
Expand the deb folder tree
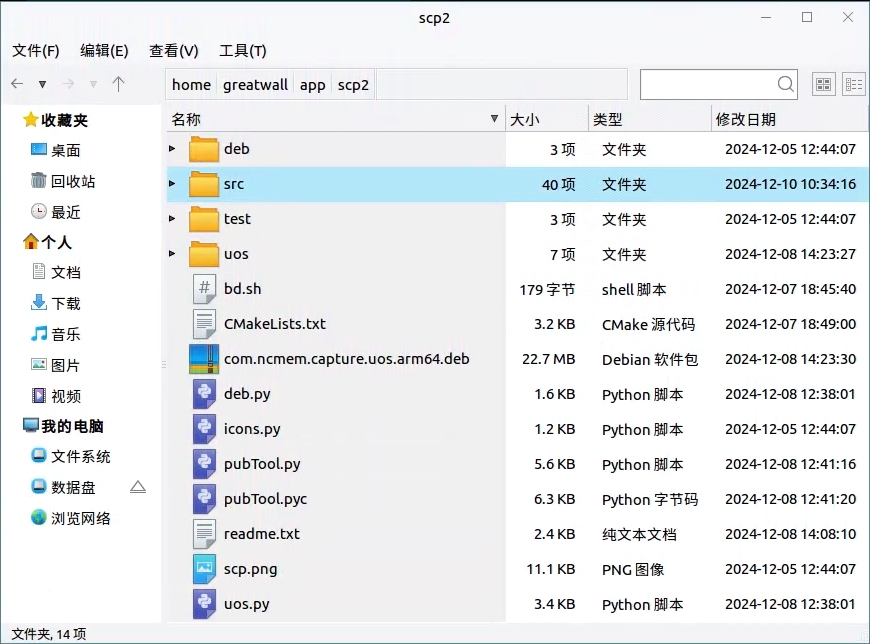click(x=172, y=149)
